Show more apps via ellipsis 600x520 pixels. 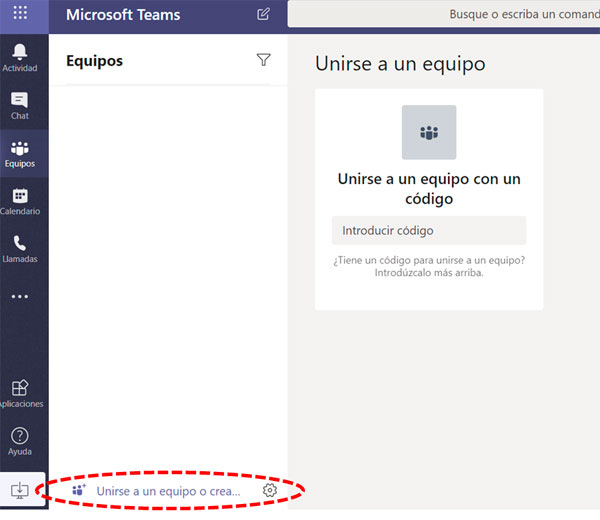pyautogui.click(x=20, y=297)
